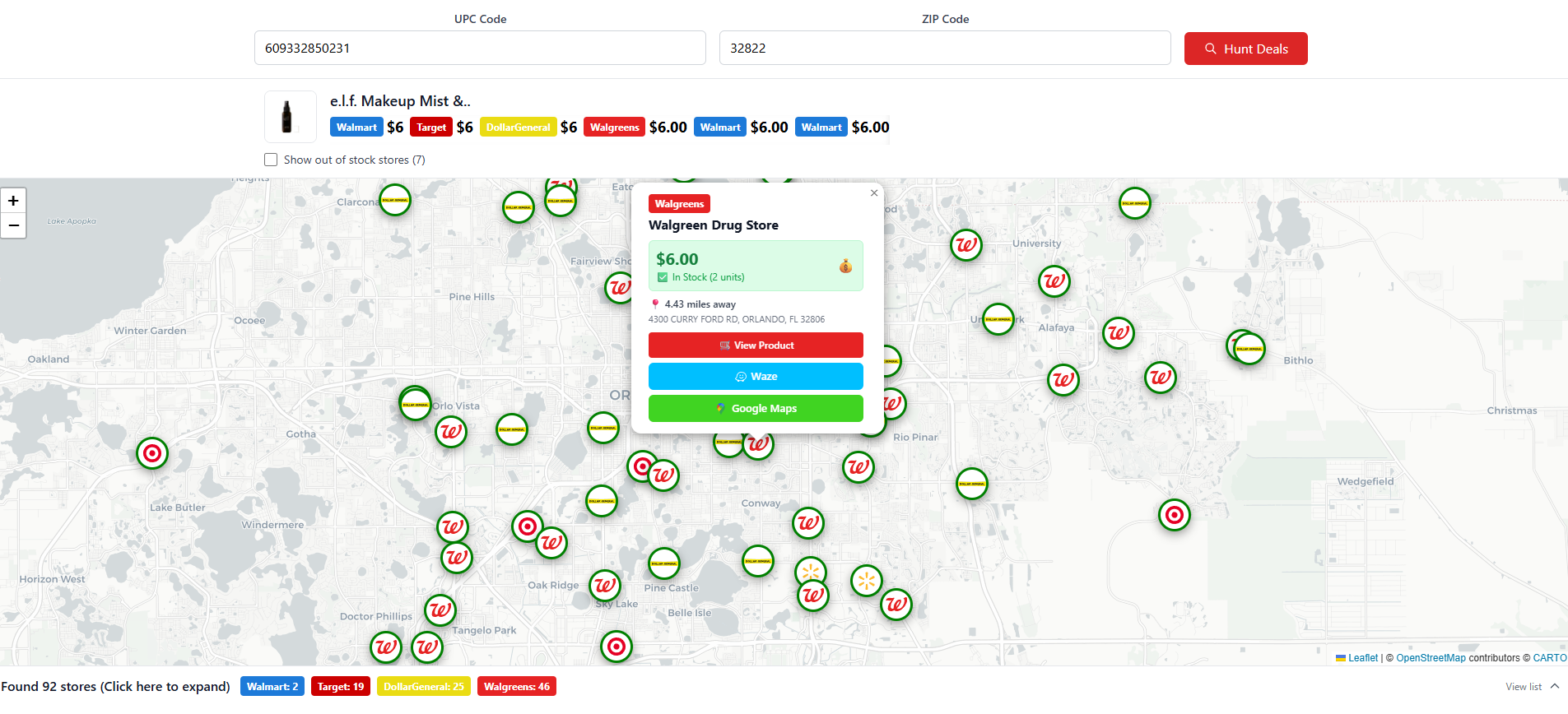Open the Walgreens marker right of Oak Ridge

pyautogui.click(x=605, y=586)
